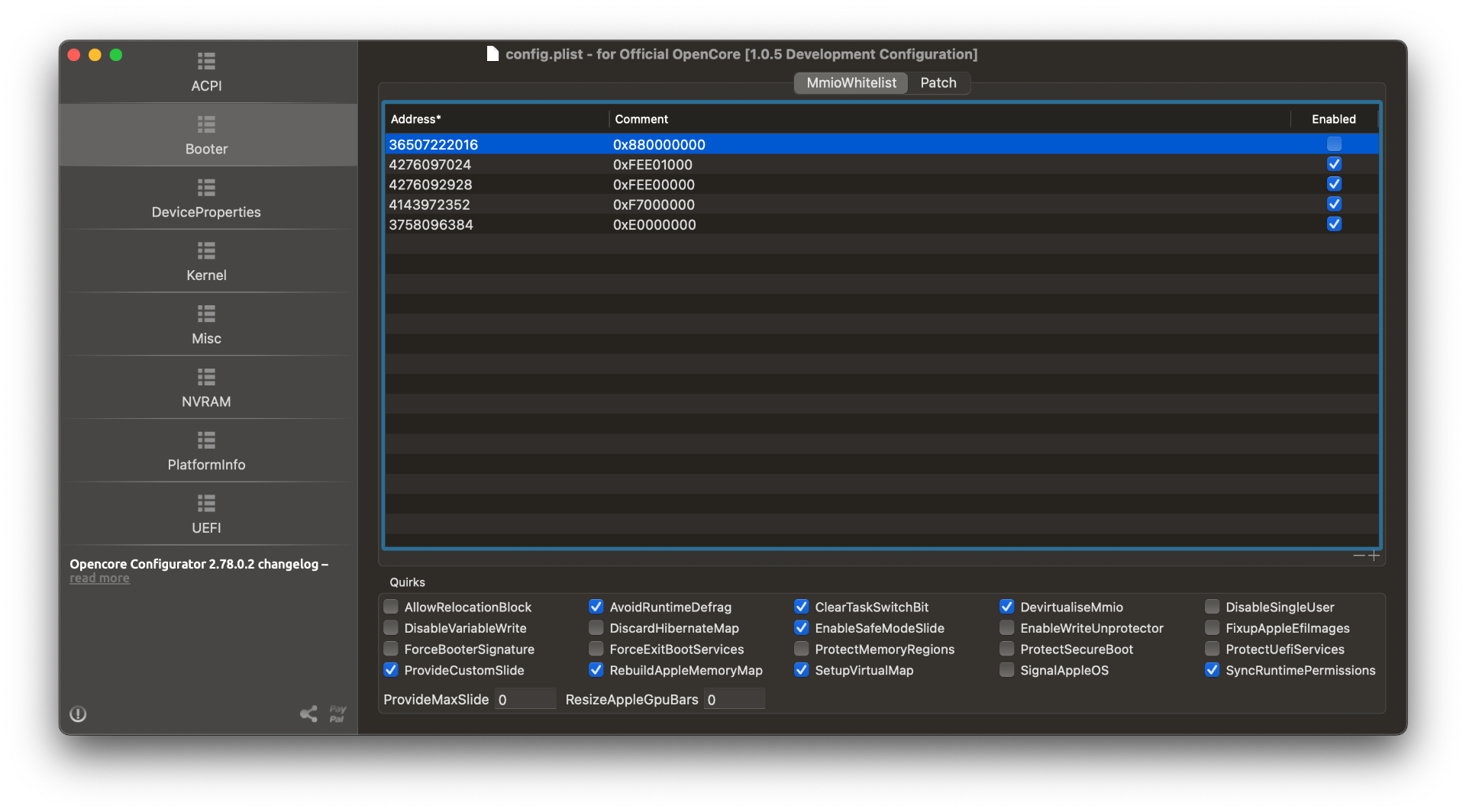Viewport: 1466px width, 812px height.
Task: Open the ACPI section in the sidebar
Action: [206, 72]
